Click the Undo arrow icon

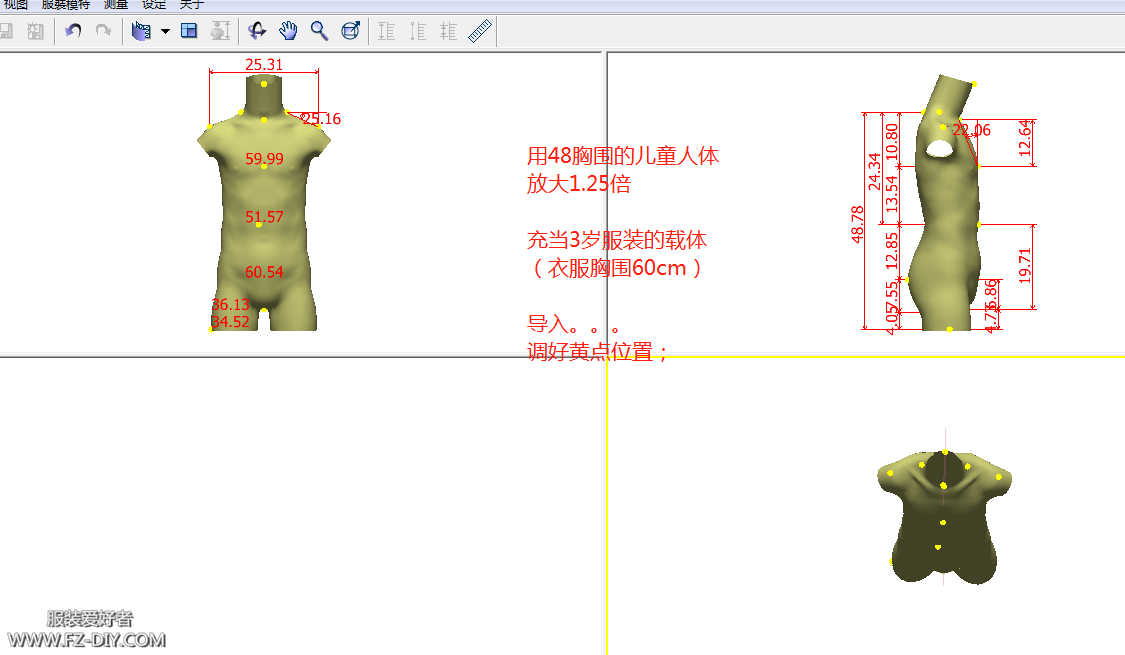(x=73, y=31)
